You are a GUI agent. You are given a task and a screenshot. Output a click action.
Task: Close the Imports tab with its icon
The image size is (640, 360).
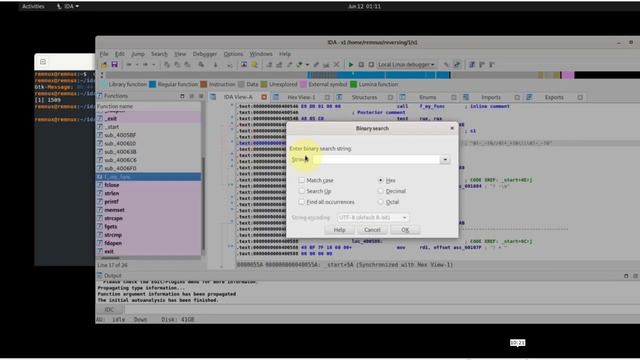517,97
